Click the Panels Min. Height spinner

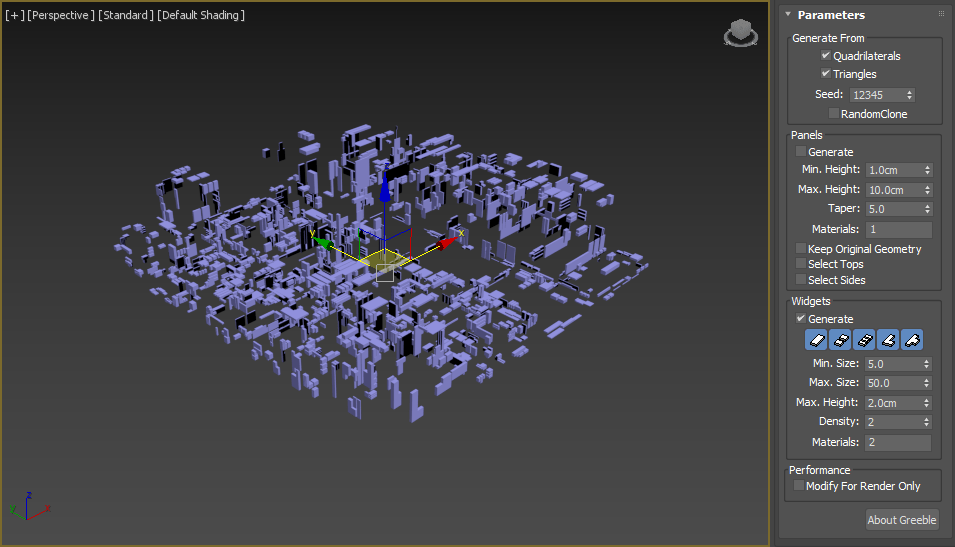point(928,170)
